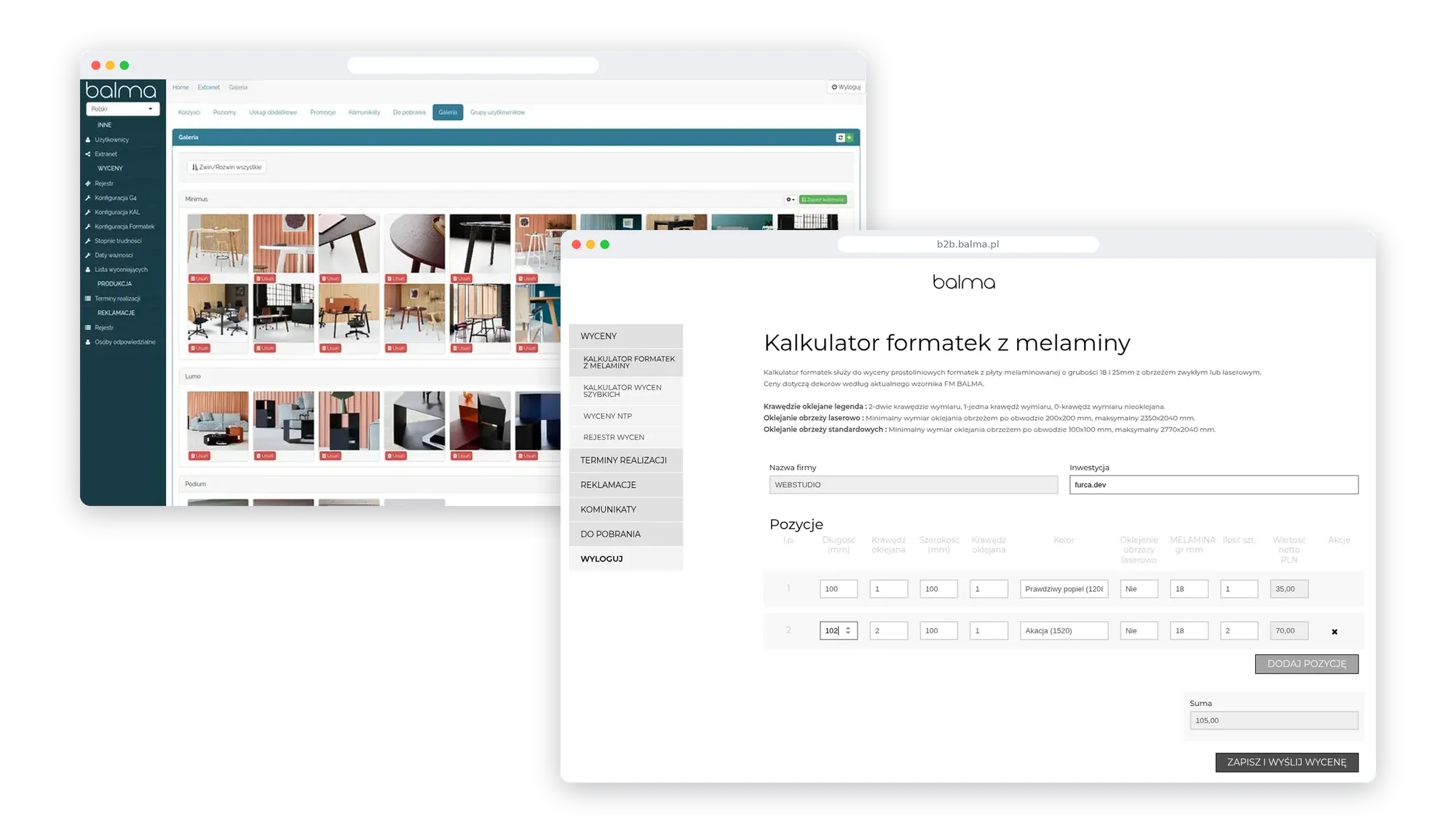Viewport: 1456px width, 819px height.
Task: Click the WYCENY Rejestr tag icon in sidebar
Action: pos(88,183)
